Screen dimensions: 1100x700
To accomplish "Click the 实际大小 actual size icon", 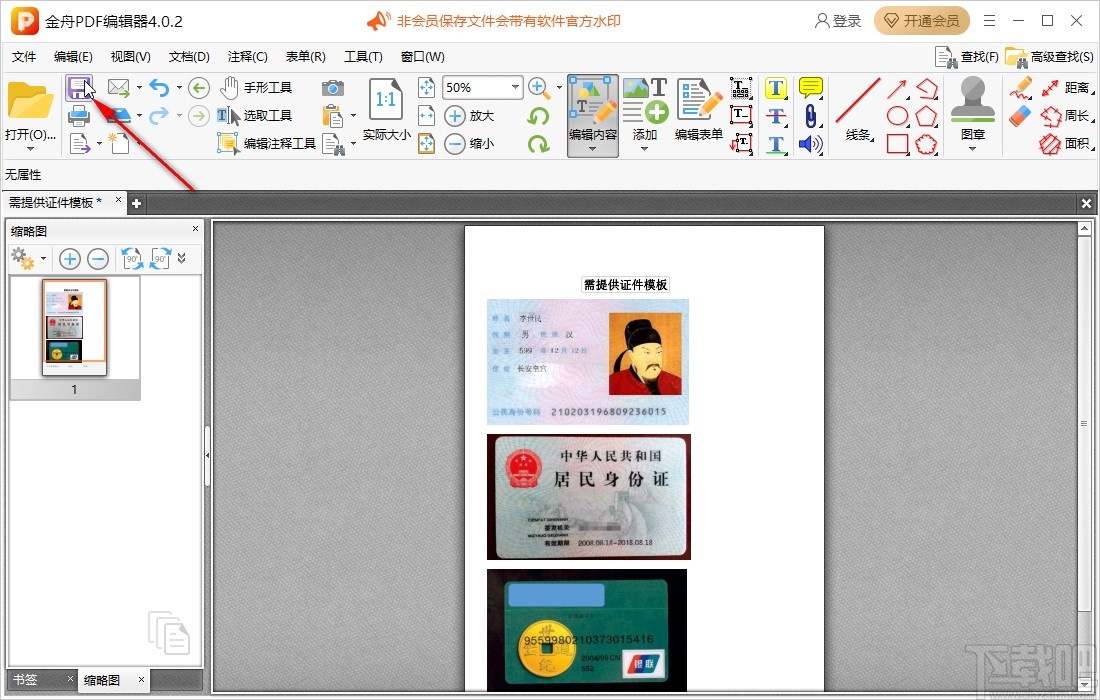I will [385, 100].
